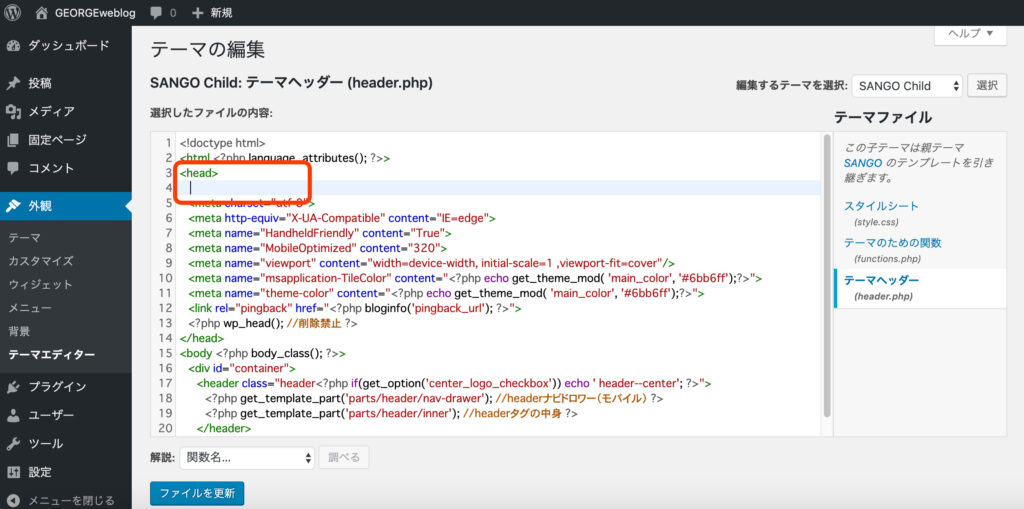Image resolution: width=1024 pixels, height=509 pixels.
Task: Go to カスタマイズ submenu
Action: coord(40,261)
